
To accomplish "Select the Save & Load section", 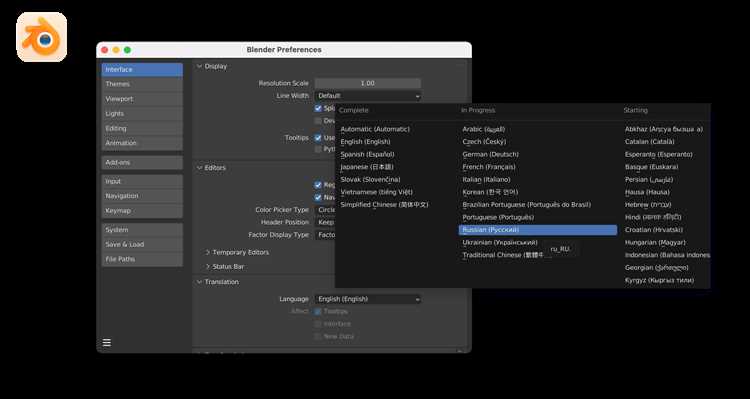I will pos(142,244).
